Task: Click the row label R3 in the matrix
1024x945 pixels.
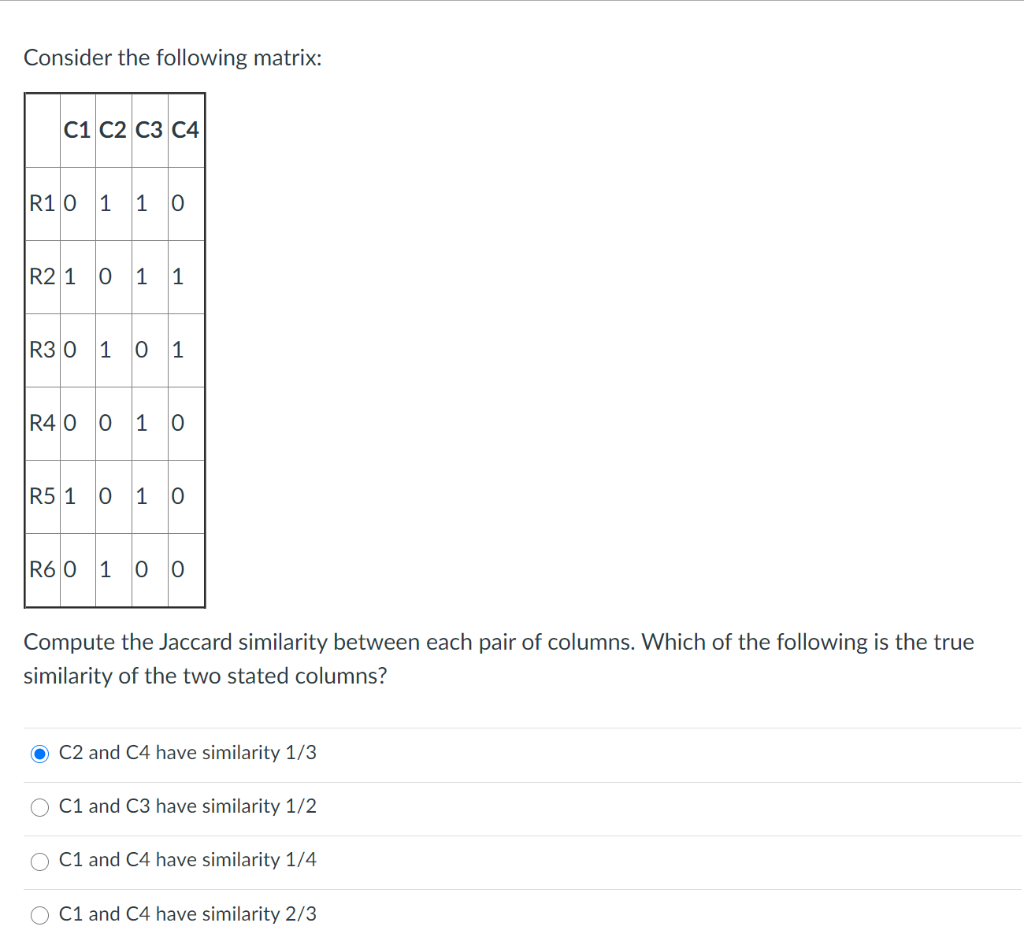Action: click(40, 350)
